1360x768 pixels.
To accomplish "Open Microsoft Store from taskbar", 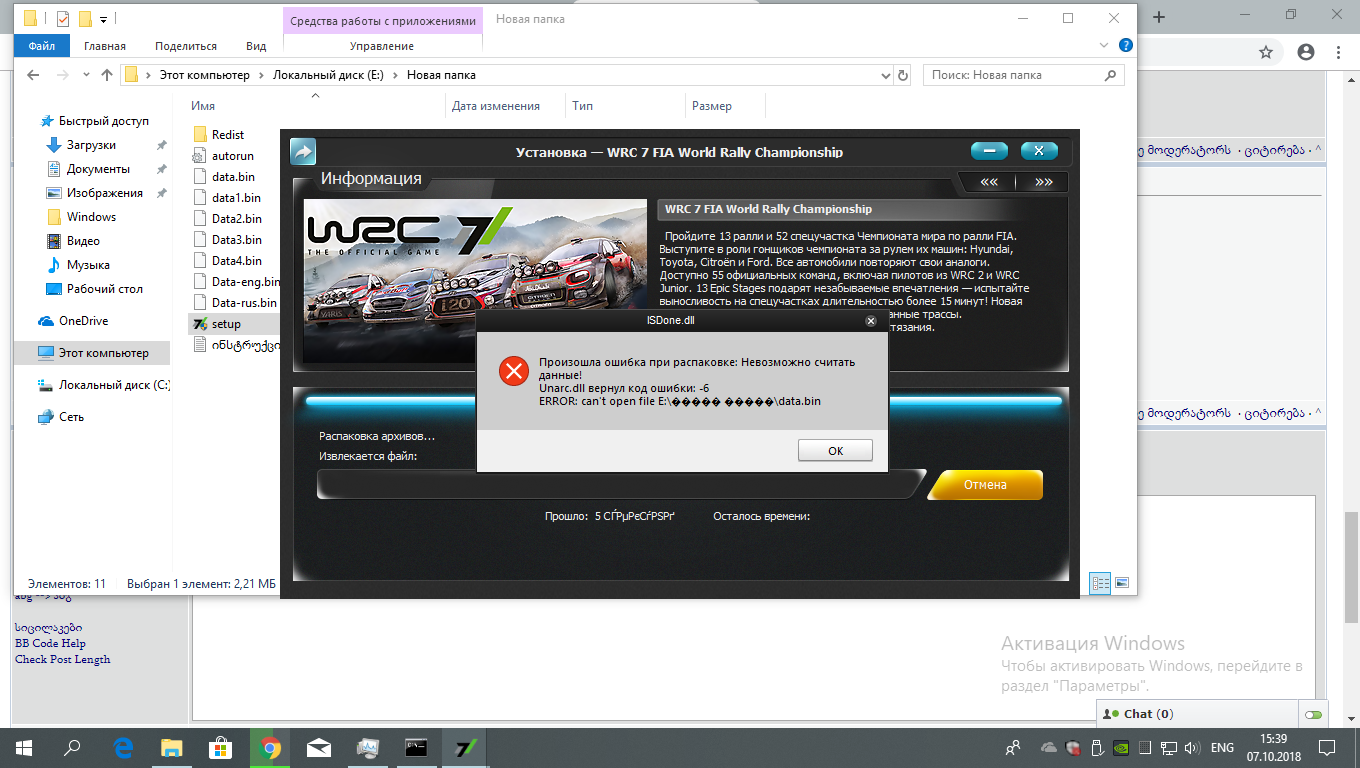I will (x=221, y=747).
